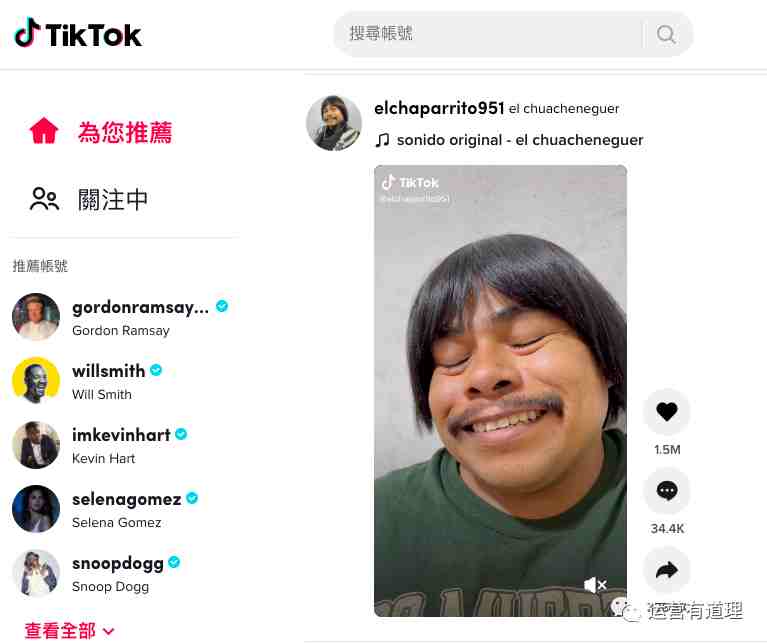Click the two-person following icon
Viewport: 767px width, 644px height.
44,199
